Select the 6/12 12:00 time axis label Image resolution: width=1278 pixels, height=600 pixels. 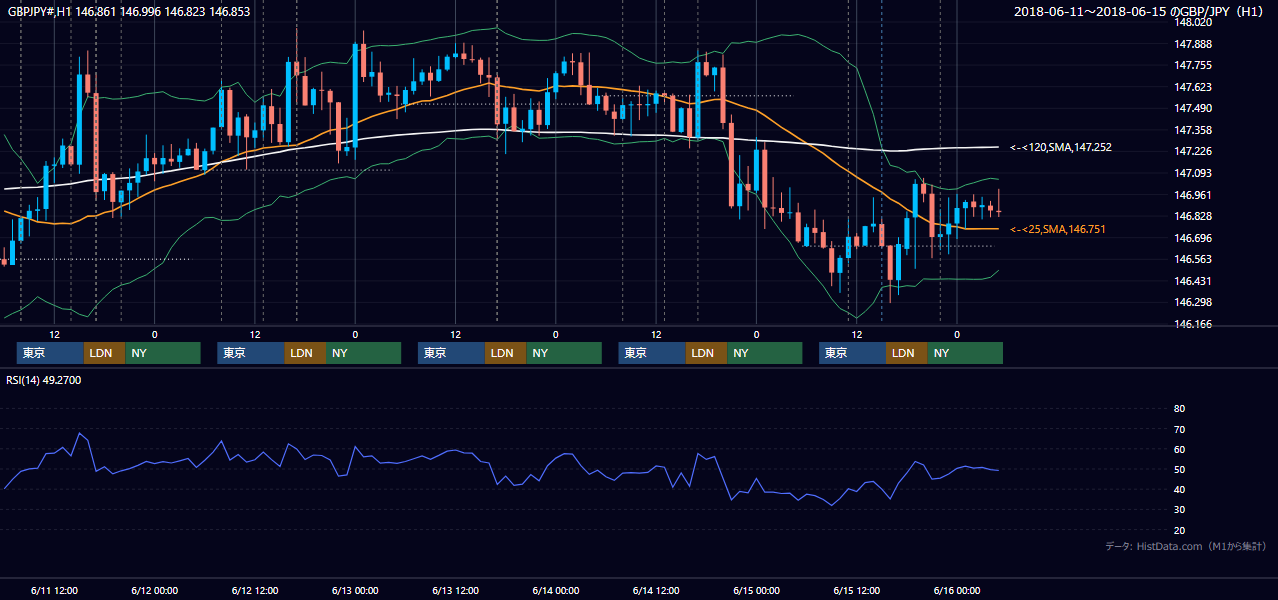254,591
